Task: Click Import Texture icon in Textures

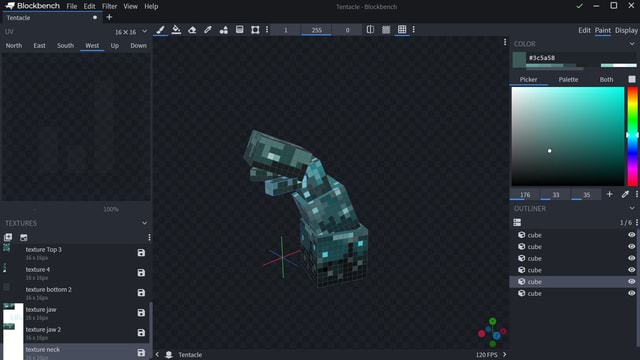Action: pyautogui.click(x=24, y=237)
